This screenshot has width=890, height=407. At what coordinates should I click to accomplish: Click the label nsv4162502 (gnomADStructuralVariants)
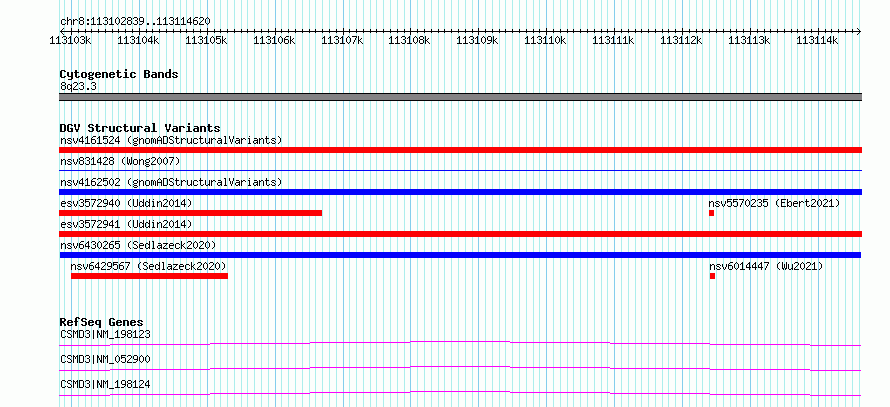tap(171, 182)
